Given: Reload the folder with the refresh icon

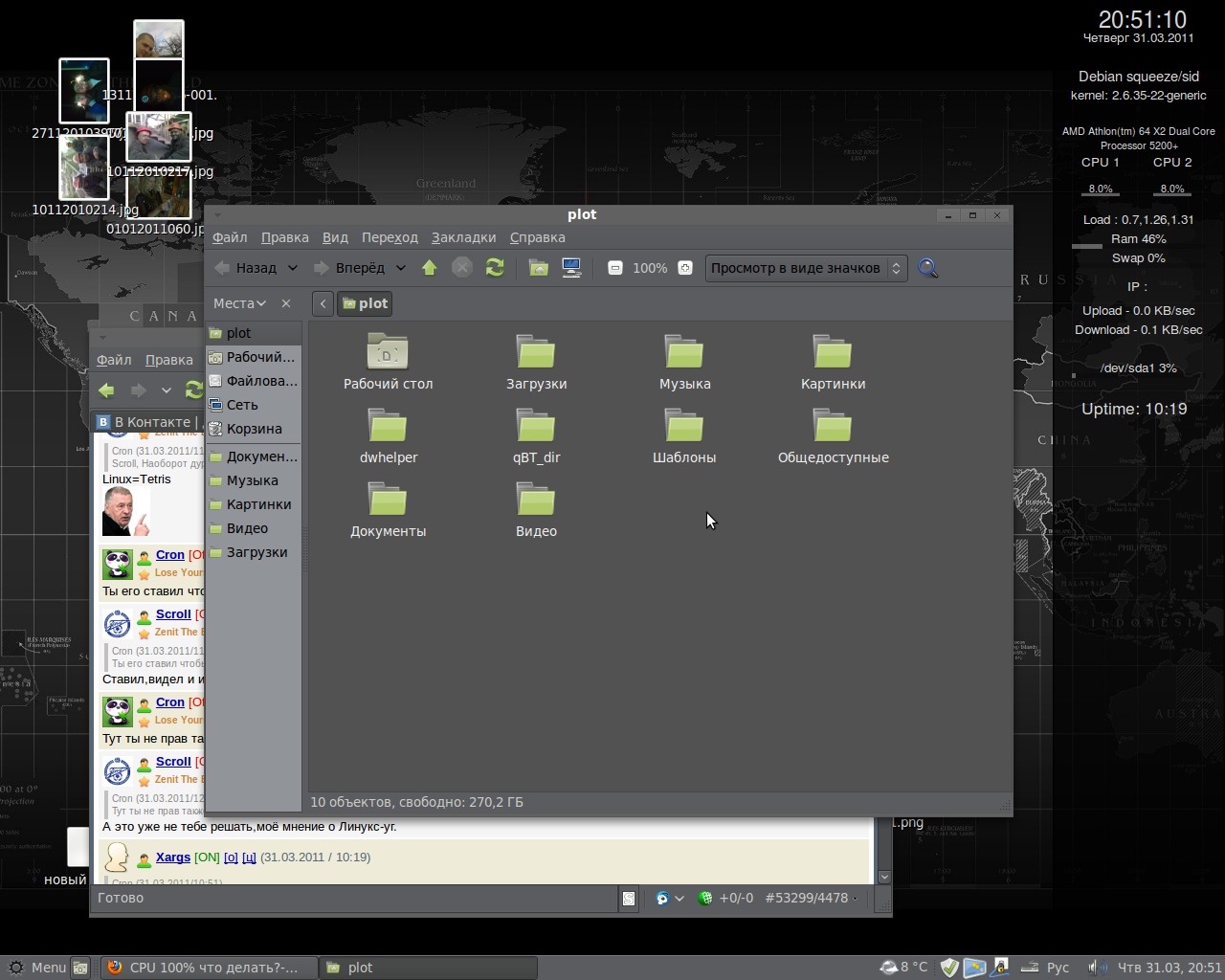Looking at the screenshot, I should click(x=495, y=268).
